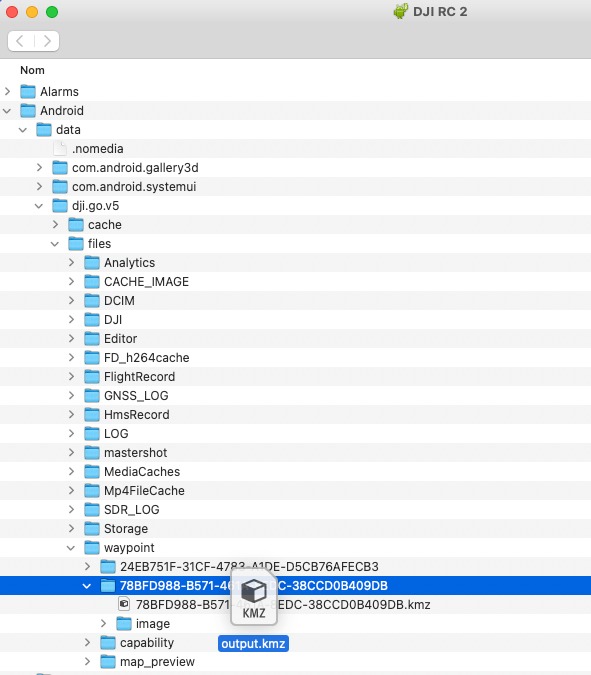This screenshot has width=591, height=675.
Task: Collapse the dji.go.v5 folder
Action: [x=39, y=206]
